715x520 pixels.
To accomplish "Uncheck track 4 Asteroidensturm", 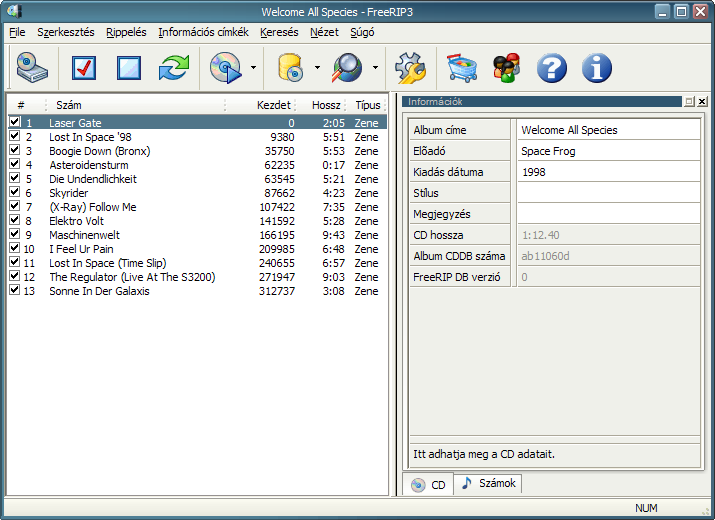I will pos(15,164).
